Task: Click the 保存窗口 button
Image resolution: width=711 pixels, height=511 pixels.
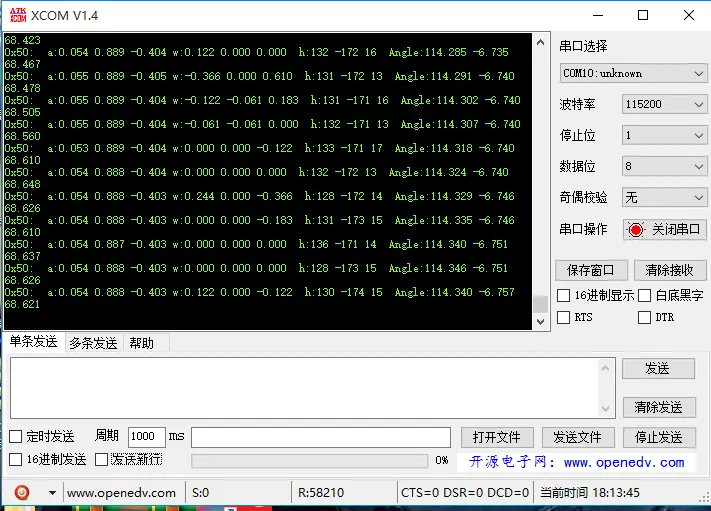Action: click(x=591, y=271)
